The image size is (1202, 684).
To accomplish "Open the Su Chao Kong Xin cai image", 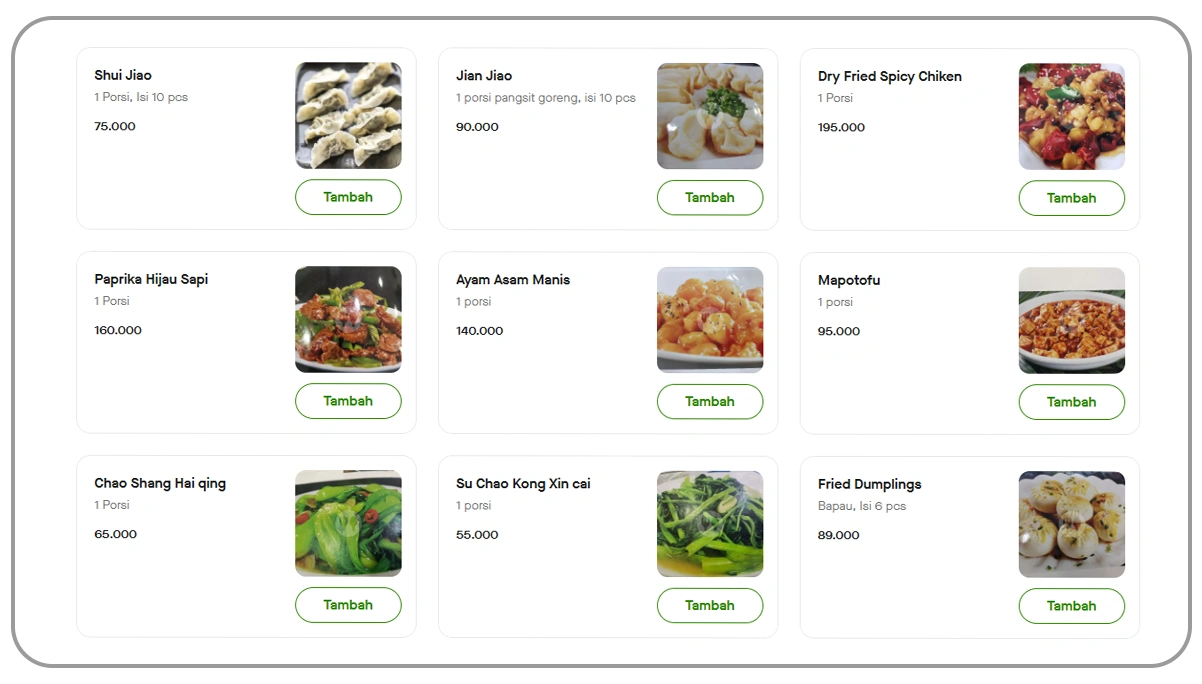I will coord(709,524).
